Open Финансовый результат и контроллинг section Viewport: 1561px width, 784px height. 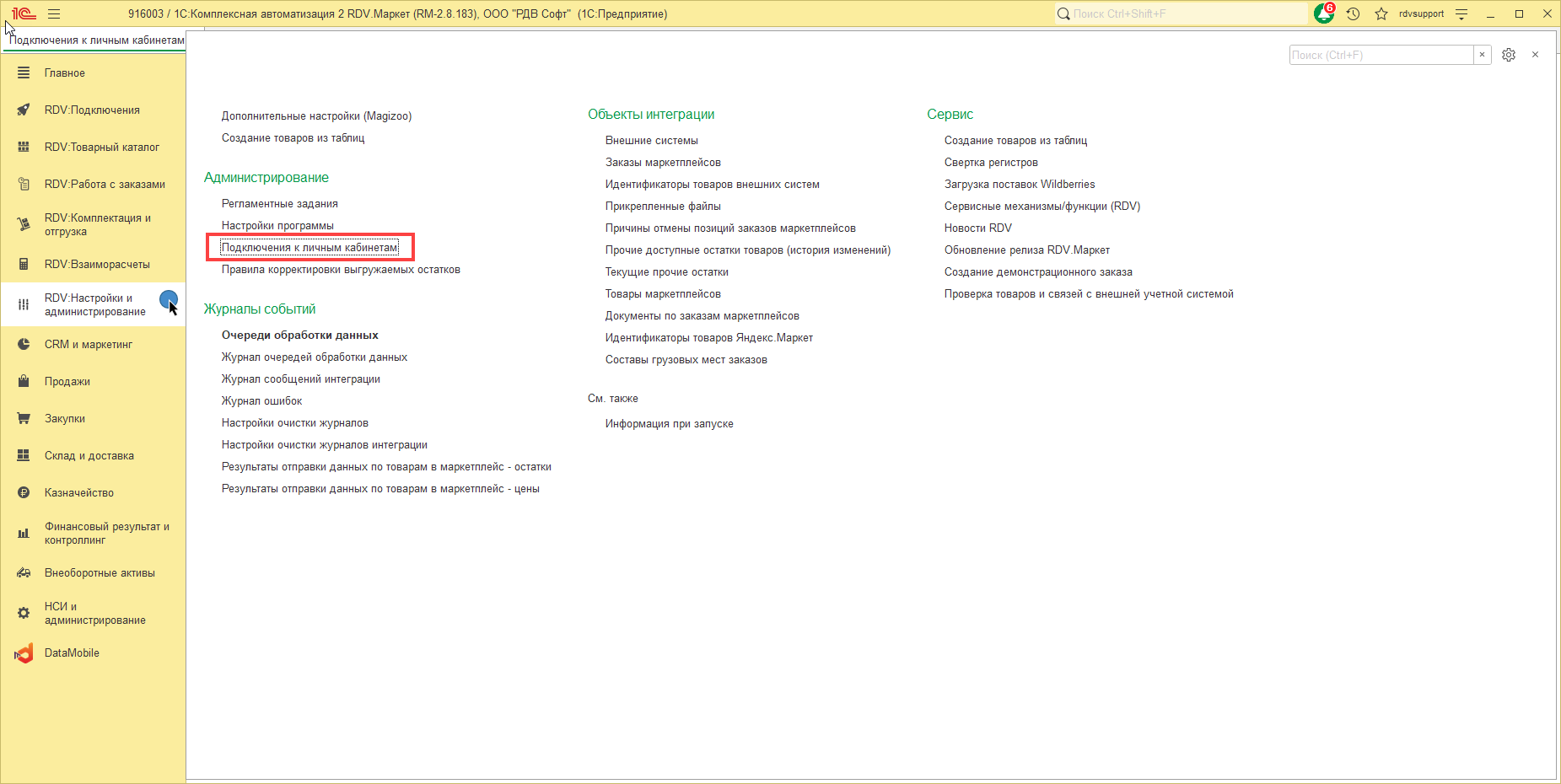pos(93,534)
